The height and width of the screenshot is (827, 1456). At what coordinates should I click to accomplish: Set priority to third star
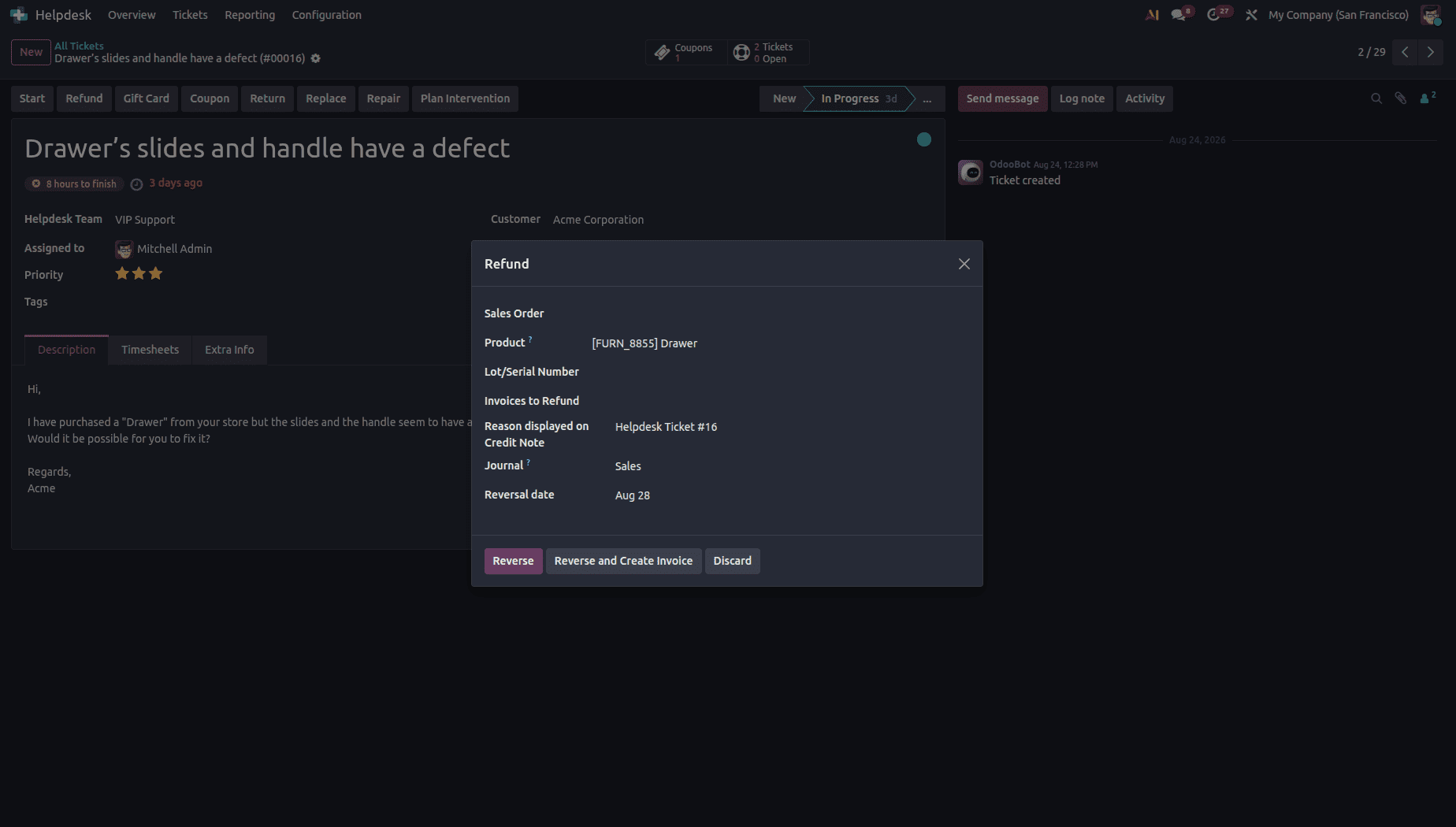point(156,273)
